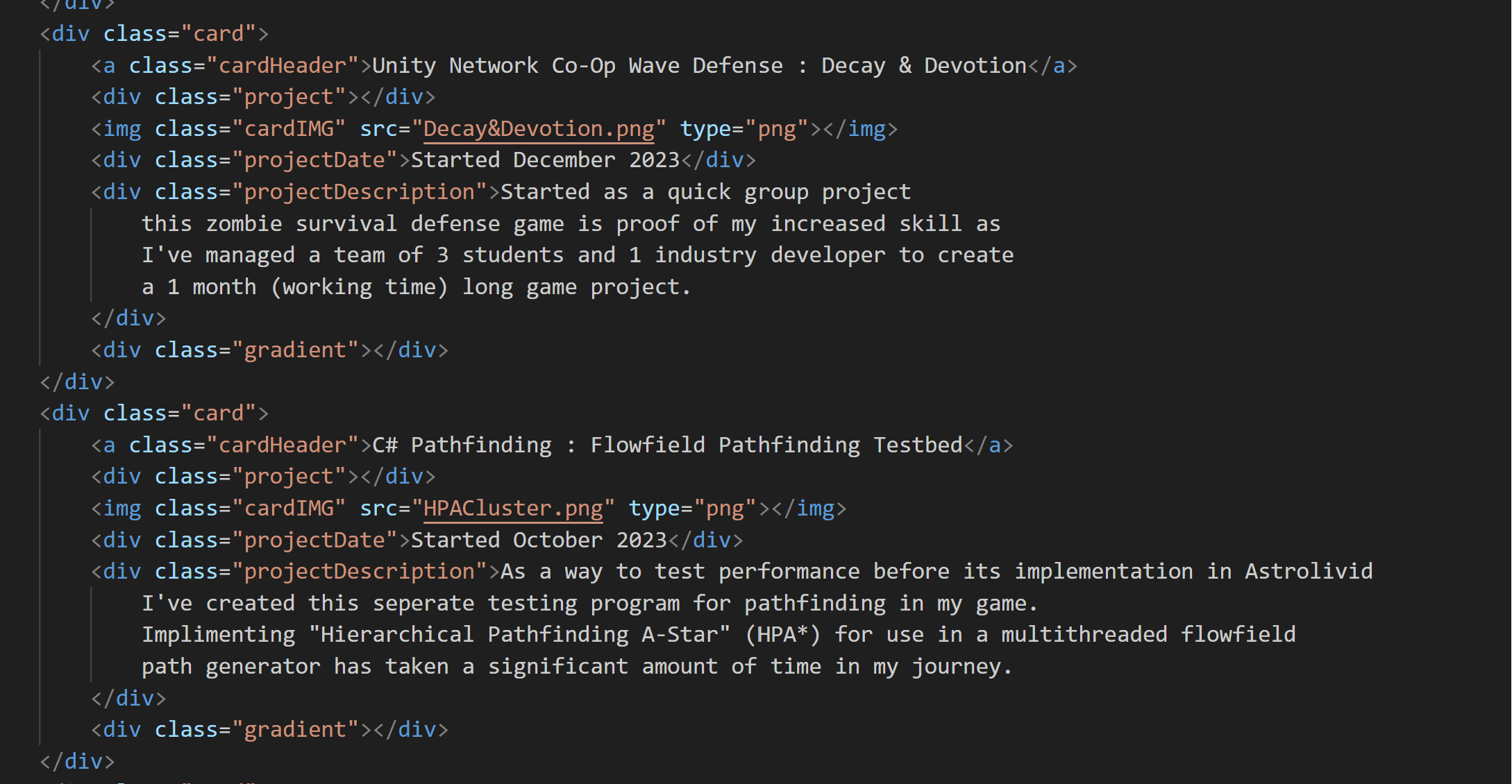1512x784 pixels.
Task: Click the text 'a 1 month (working time)'
Action: 295,287
